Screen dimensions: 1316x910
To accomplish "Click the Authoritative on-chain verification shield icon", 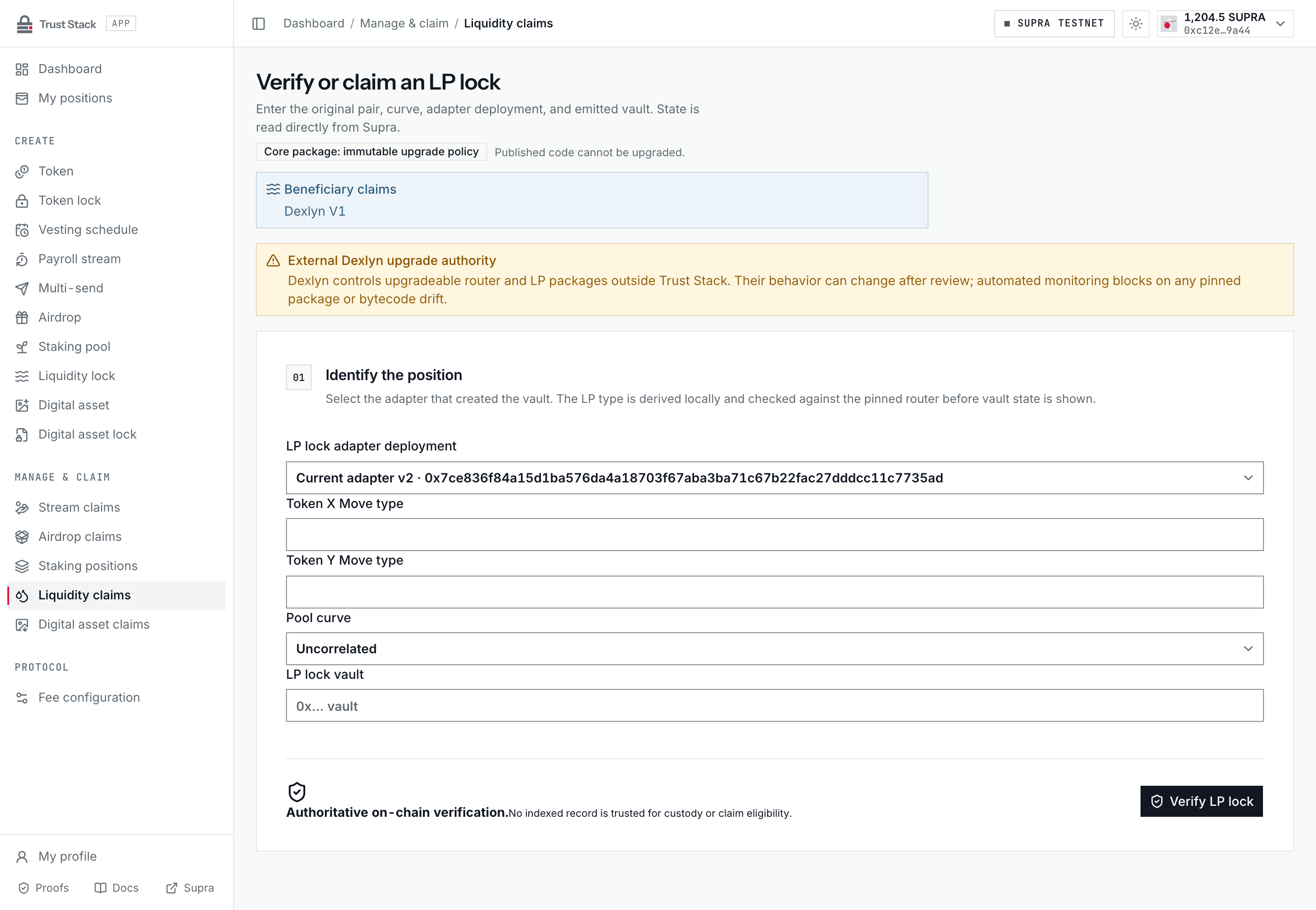I will pos(297,792).
